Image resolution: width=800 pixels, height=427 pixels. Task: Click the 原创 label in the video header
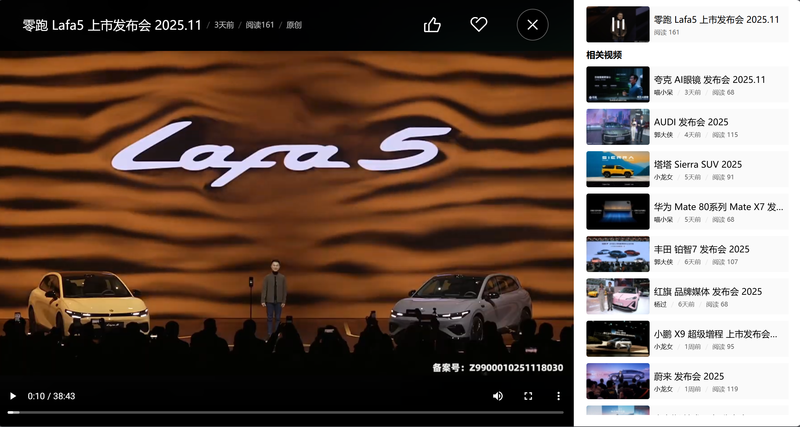(293, 25)
